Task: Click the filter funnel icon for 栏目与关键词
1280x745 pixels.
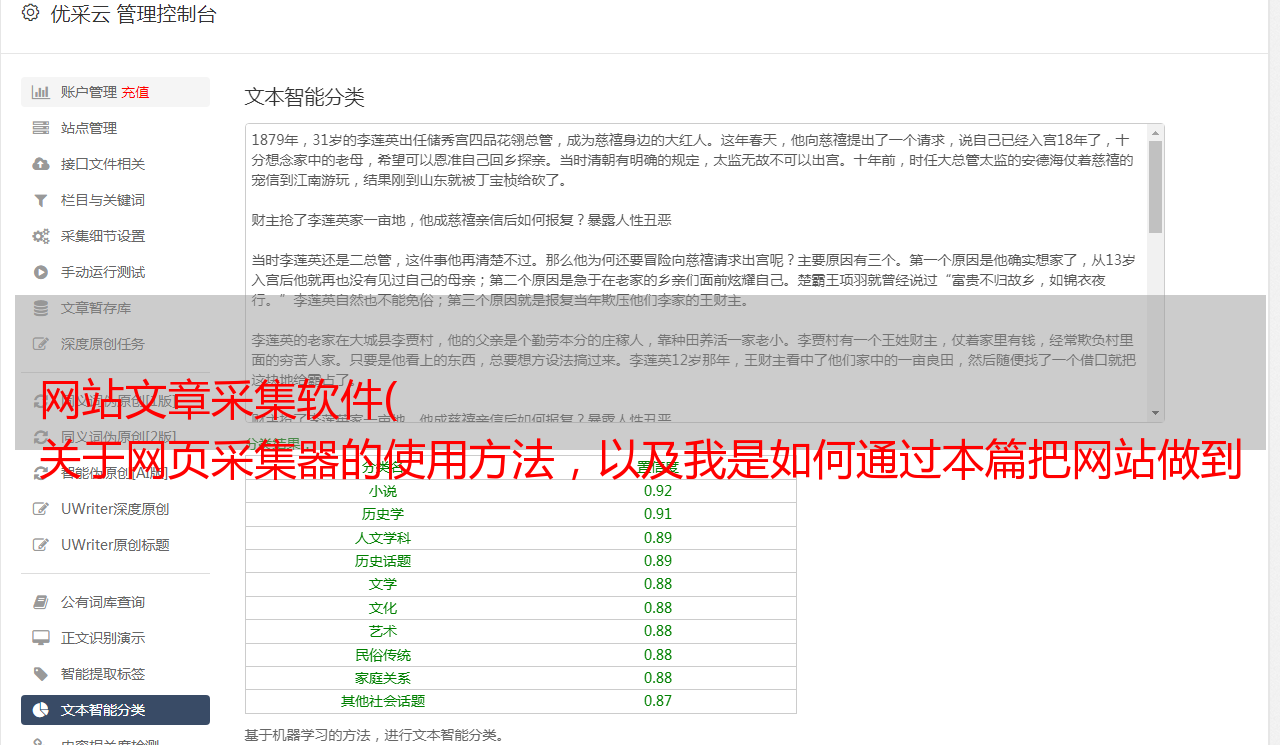Action: coord(41,200)
